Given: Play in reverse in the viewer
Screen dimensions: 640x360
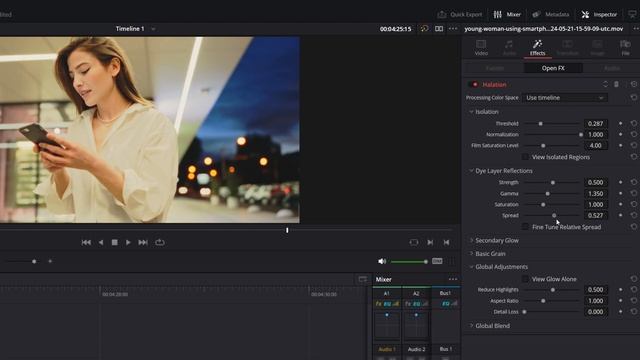Looking at the screenshot, I should pos(101,242).
